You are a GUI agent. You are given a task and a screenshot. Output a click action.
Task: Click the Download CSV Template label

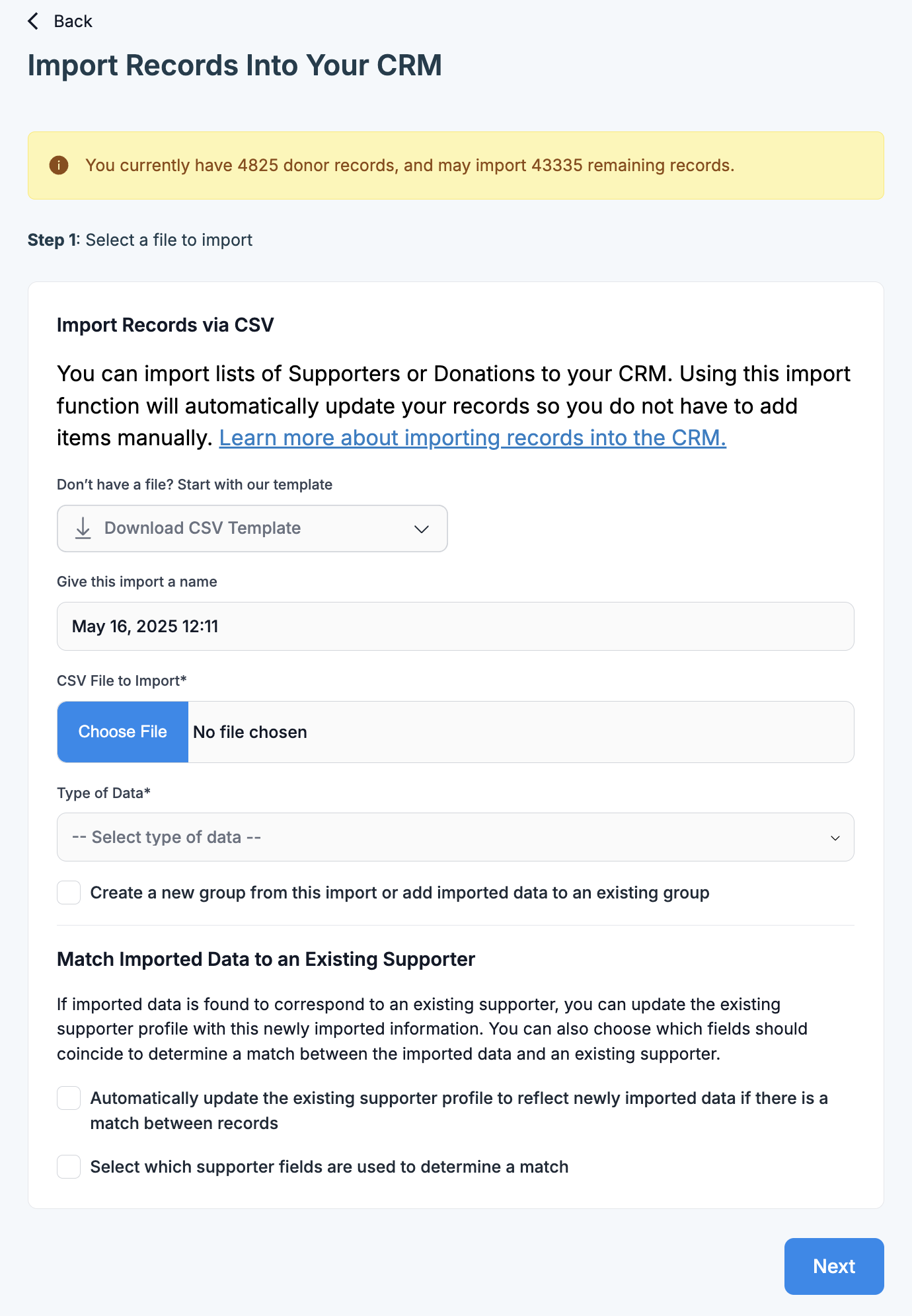coord(202,528)
